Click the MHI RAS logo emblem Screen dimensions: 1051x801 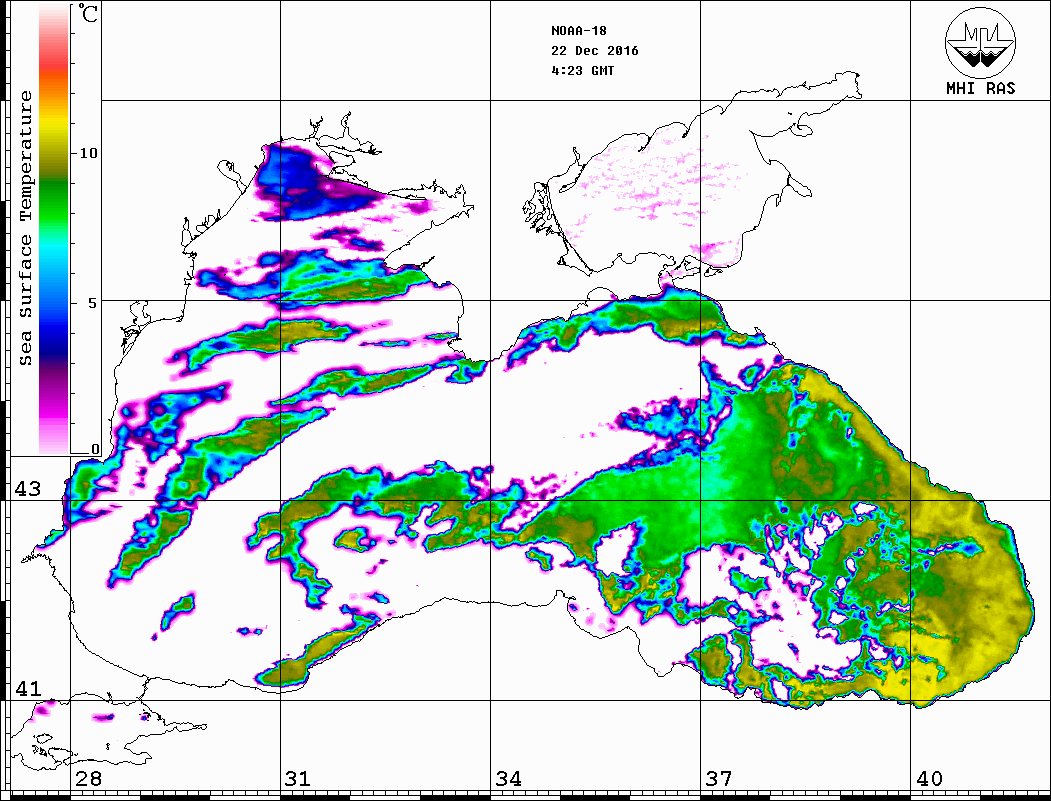980,42
